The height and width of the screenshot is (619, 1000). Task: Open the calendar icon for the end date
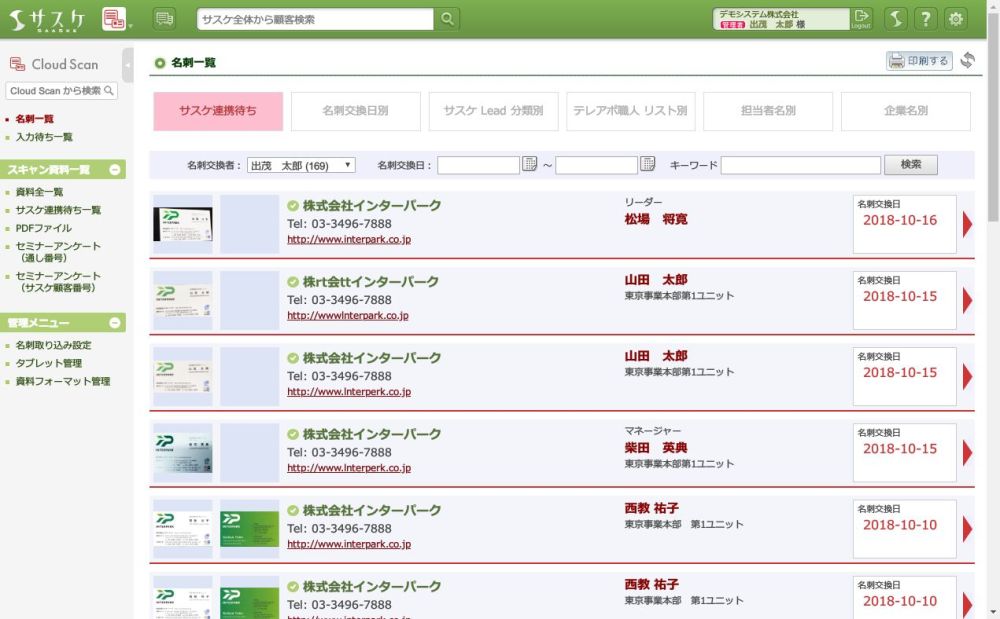click(647, 164)
